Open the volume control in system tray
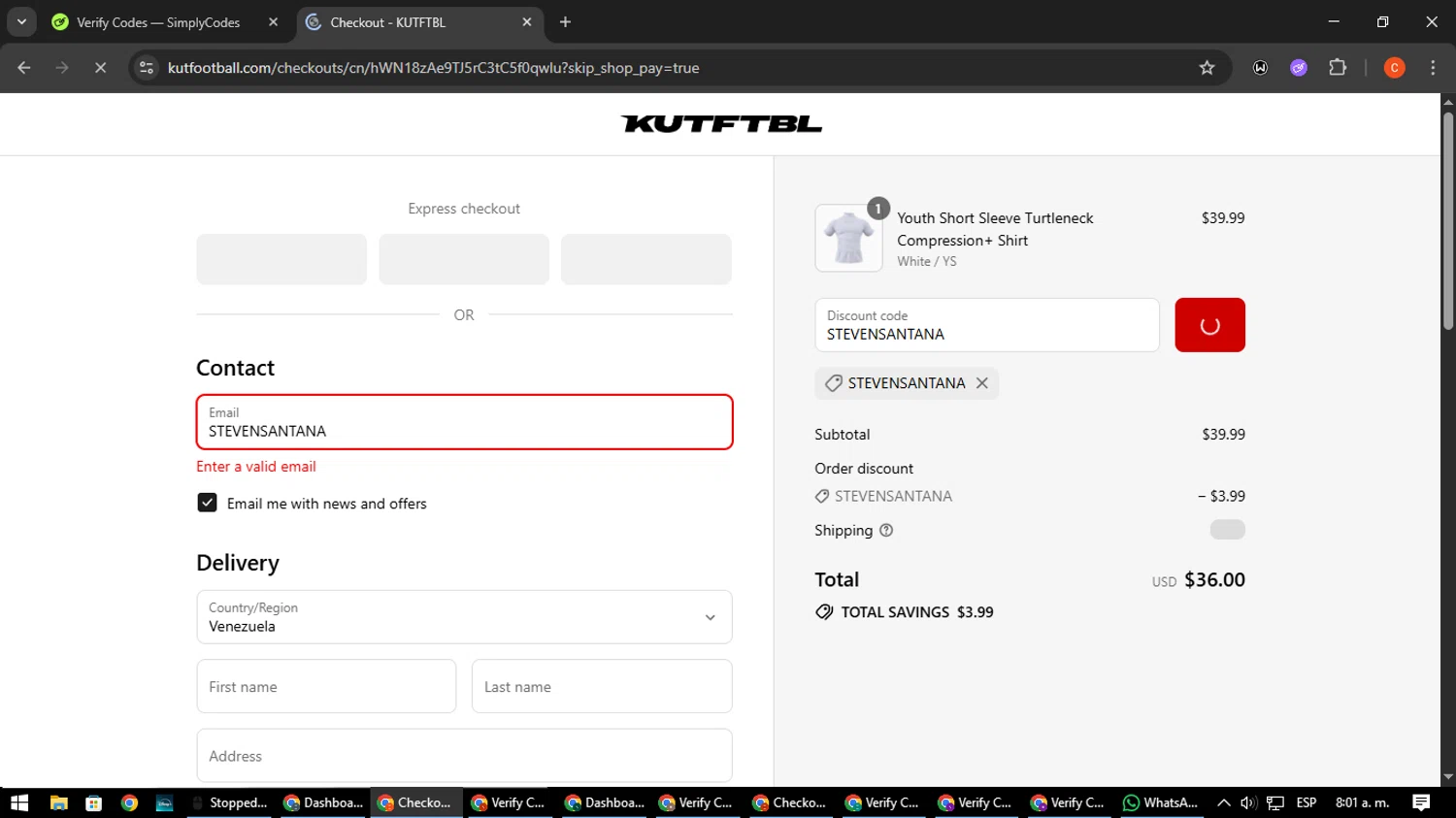Screen dimensions: 1456x818 coord(1248,802)
